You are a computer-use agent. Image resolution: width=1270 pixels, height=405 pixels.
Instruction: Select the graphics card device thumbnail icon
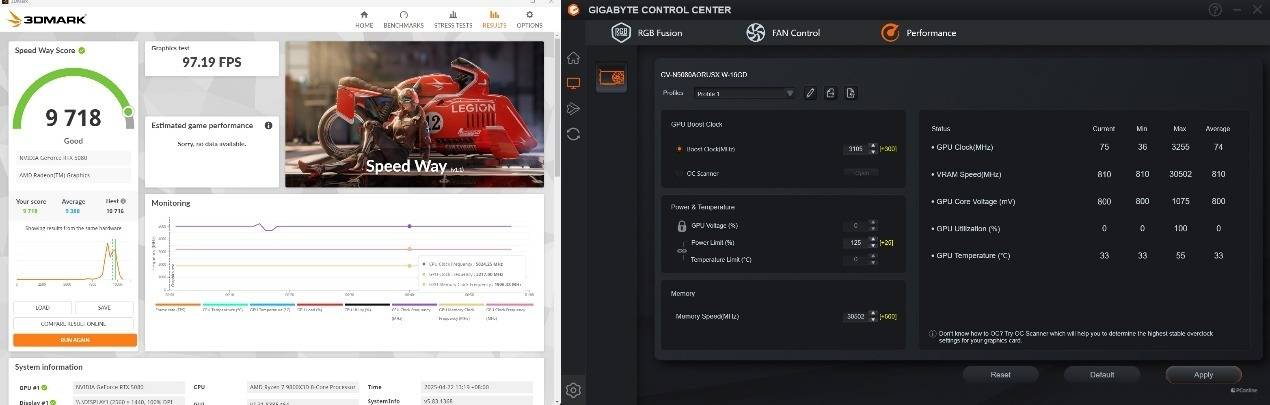point(611,77)
